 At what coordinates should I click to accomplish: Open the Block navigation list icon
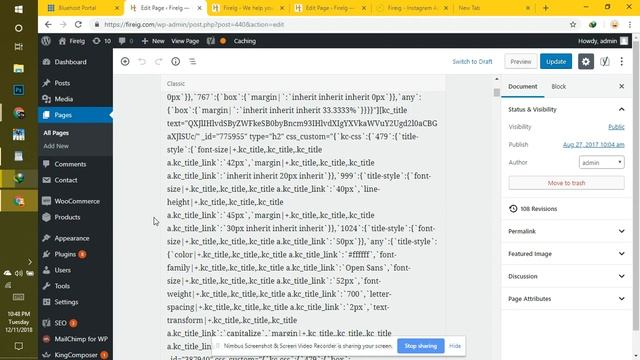192,62
